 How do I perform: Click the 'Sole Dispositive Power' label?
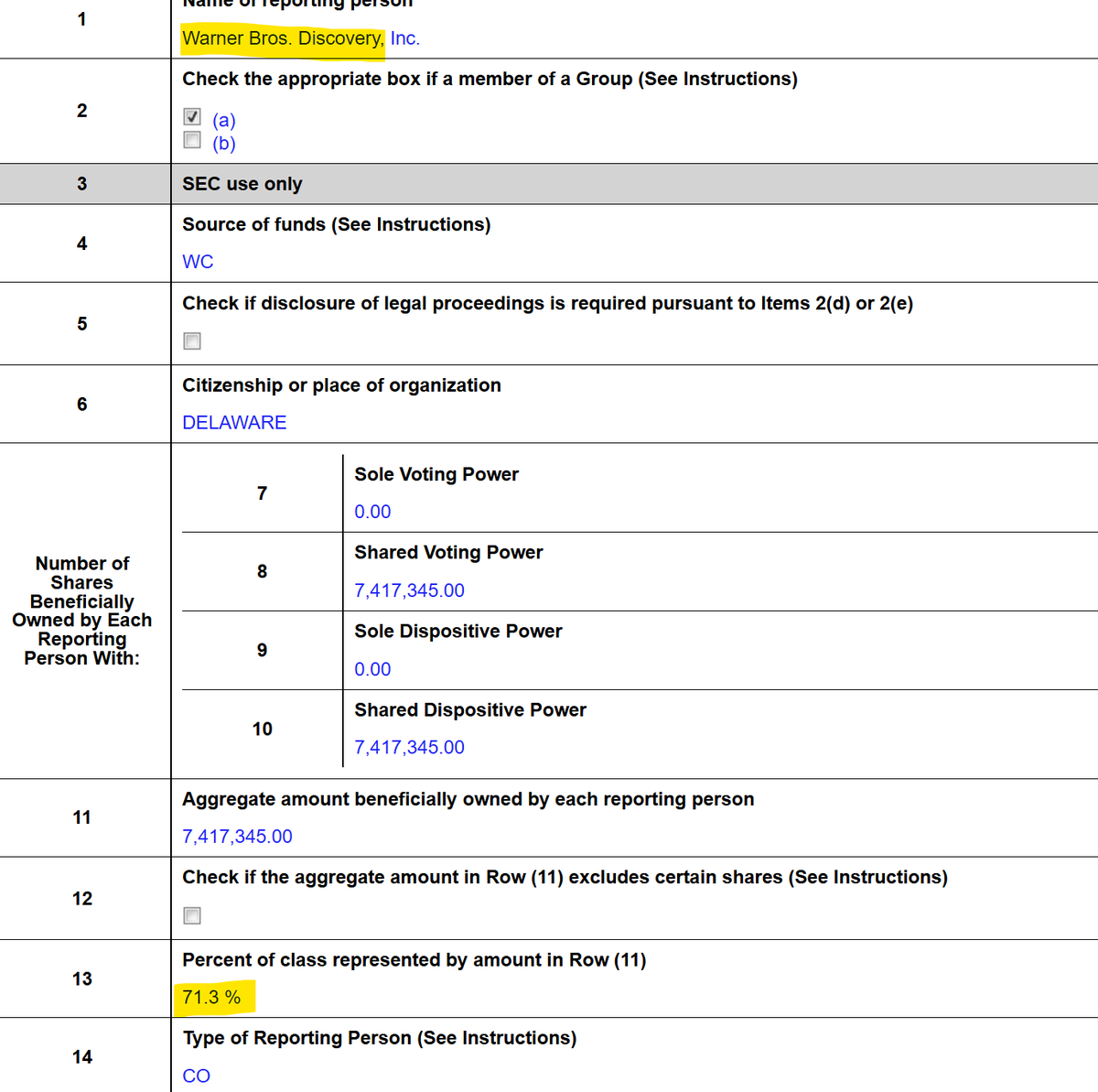point(458,632)
